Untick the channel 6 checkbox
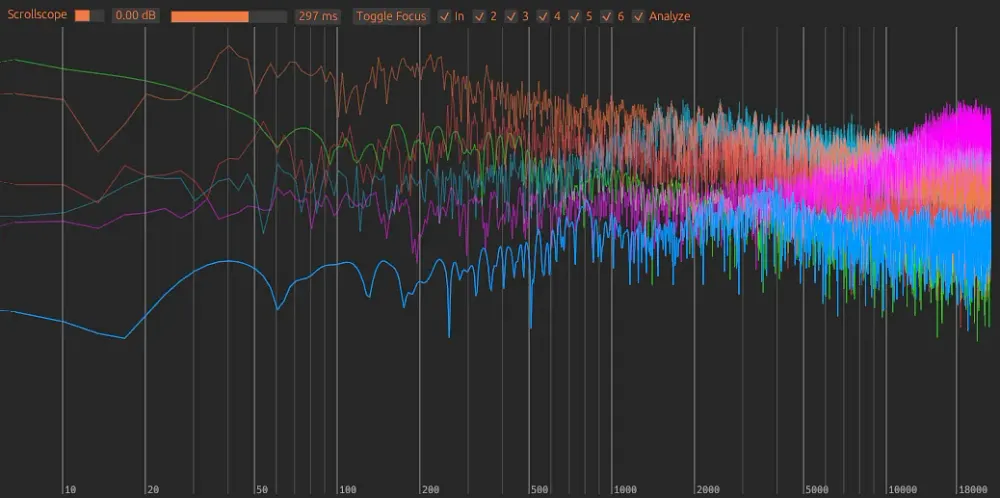 [x=607, y=16]
